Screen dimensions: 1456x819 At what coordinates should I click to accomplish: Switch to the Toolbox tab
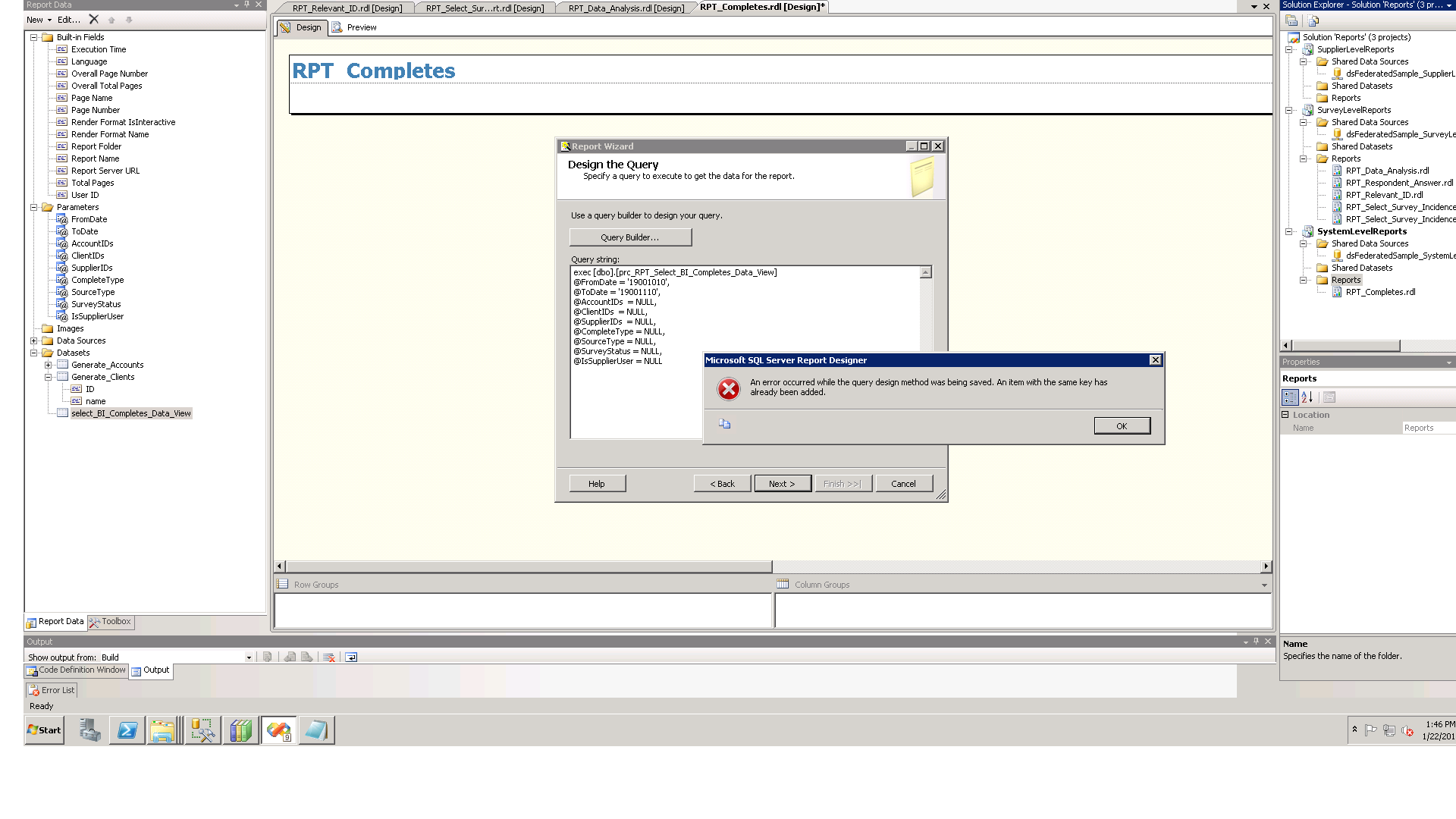coord(110,622)
